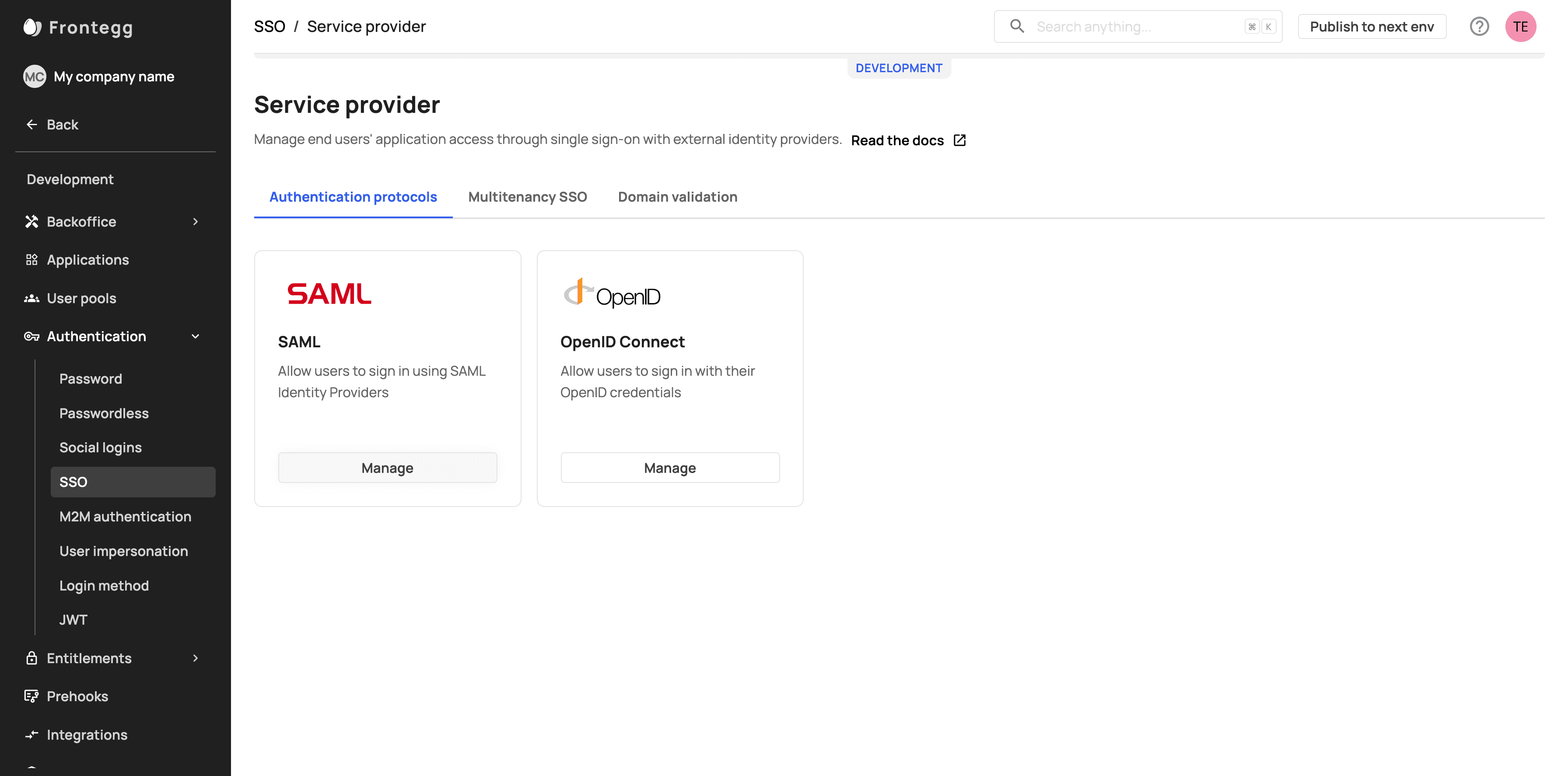Open Social logins in the sidebar
The image size is (1568, 776).
click(101, 447)
